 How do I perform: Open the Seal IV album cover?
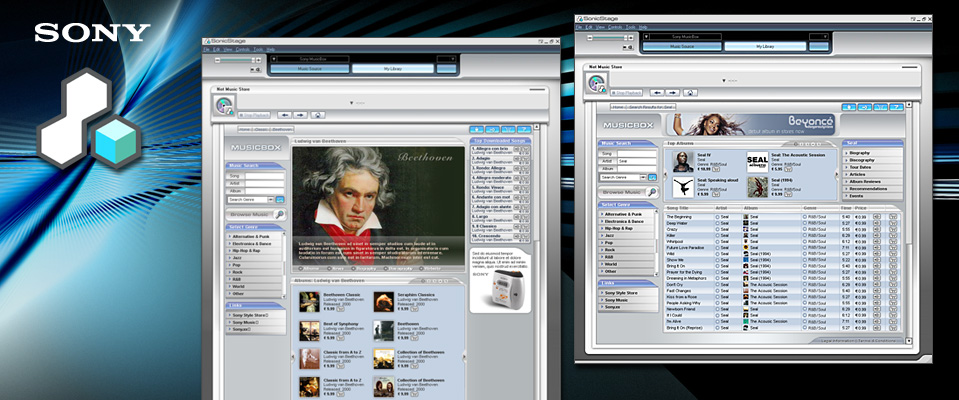683,161
